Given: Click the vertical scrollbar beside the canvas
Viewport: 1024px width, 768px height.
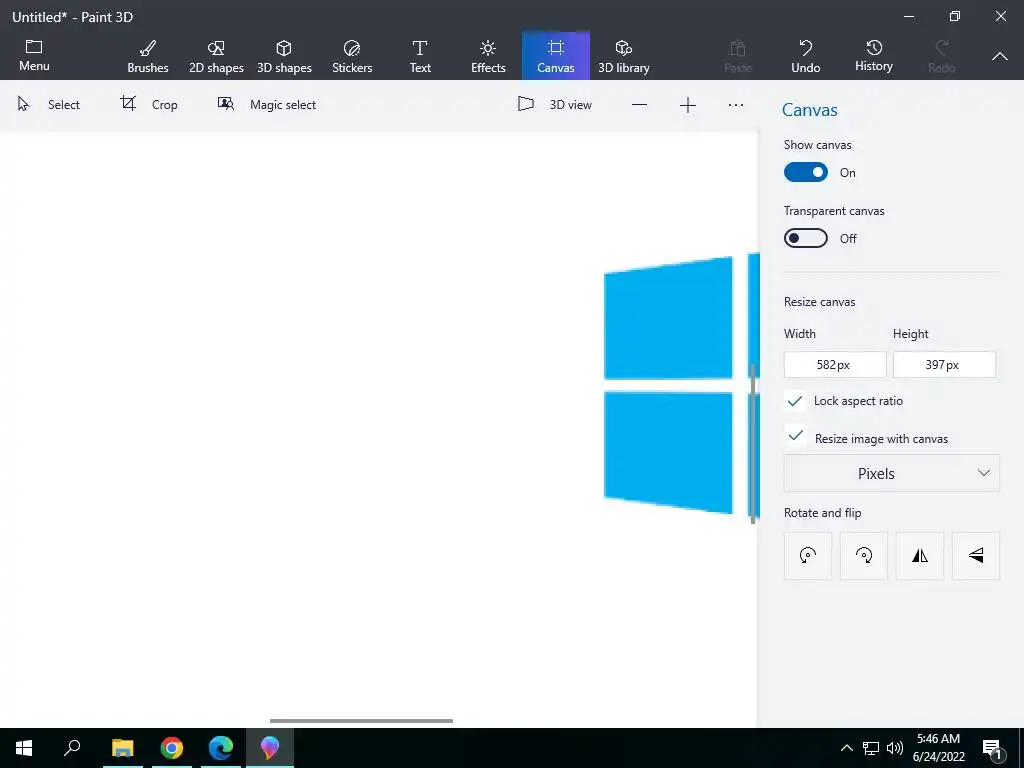Looking at the screenshot, I should click(x=753, y=443).
